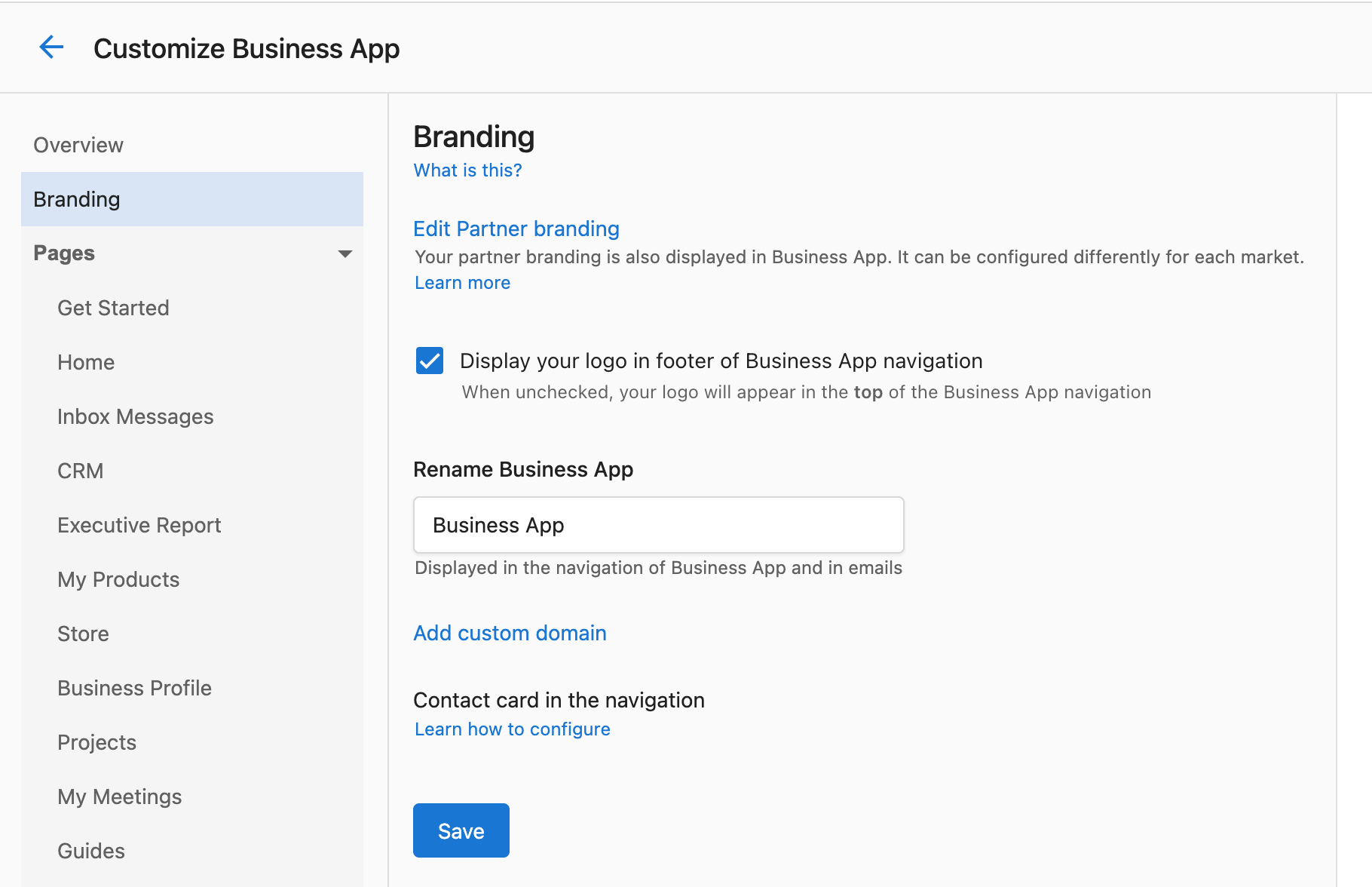Go to Inbox Messages page settings
Viewport: 1372px width, 887px height.
click(136, 416)
